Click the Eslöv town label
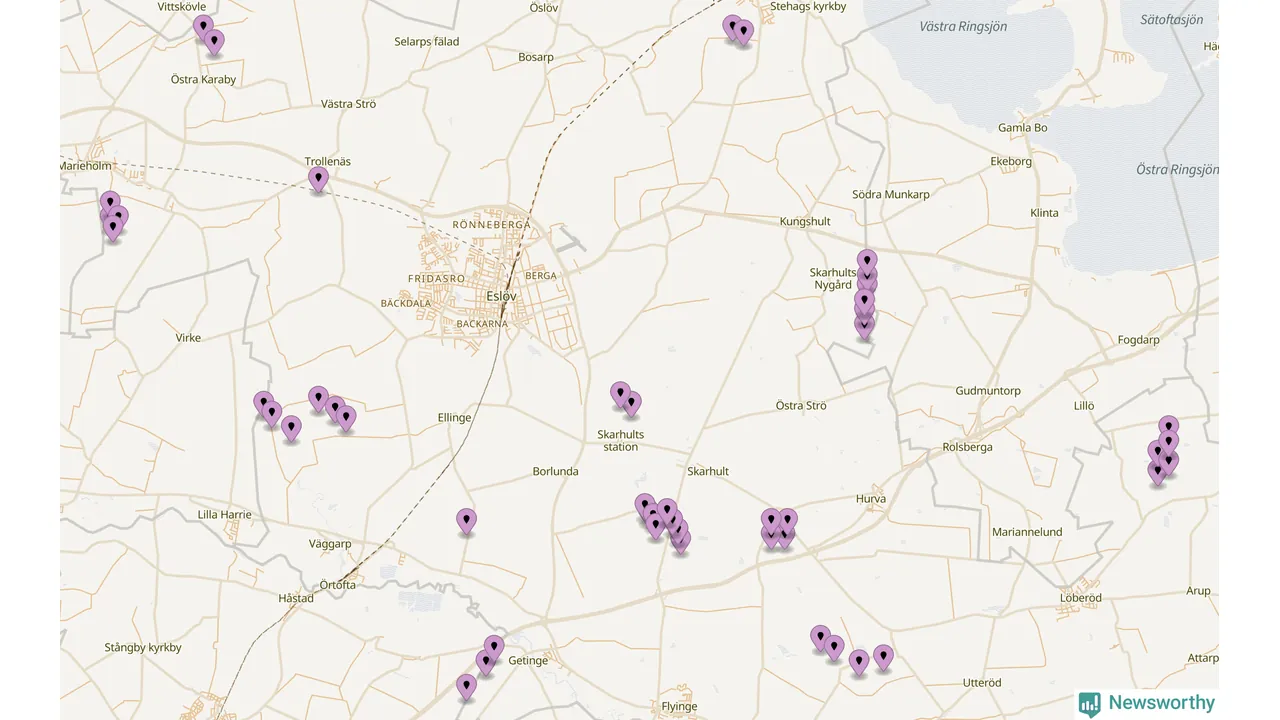1280x720 pixels. [x=502, y=297]
